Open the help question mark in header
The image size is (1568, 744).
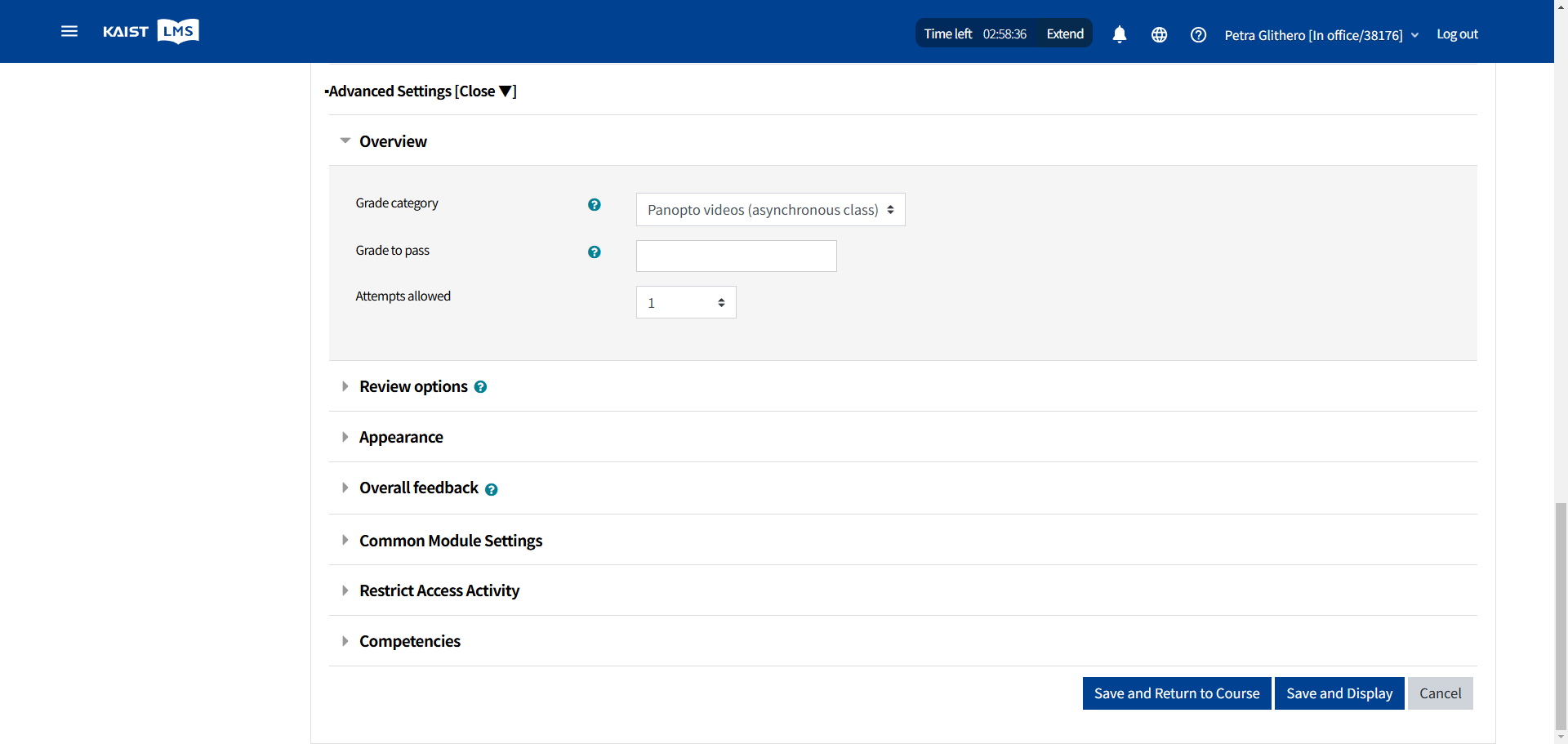[1198, 34]
